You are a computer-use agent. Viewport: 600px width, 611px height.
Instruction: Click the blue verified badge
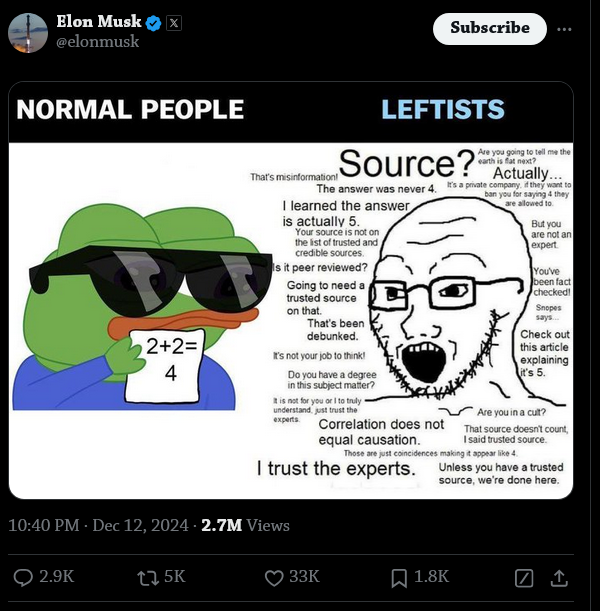tap(154, 23)
